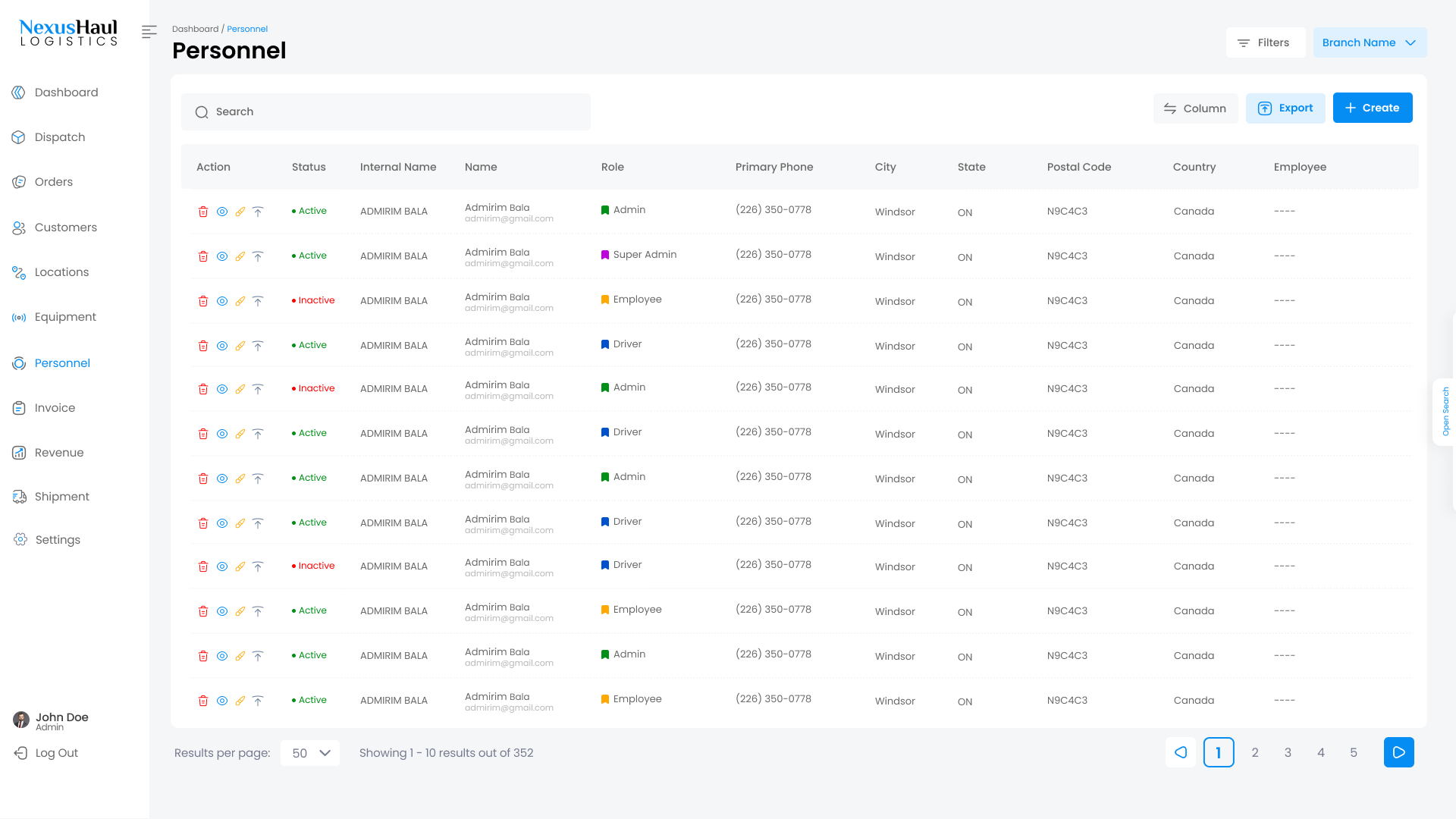The width and height of the screenshot is (1456, 819).
Task: Click the NexusHaul Logistics logo
Action: point(69,33)
